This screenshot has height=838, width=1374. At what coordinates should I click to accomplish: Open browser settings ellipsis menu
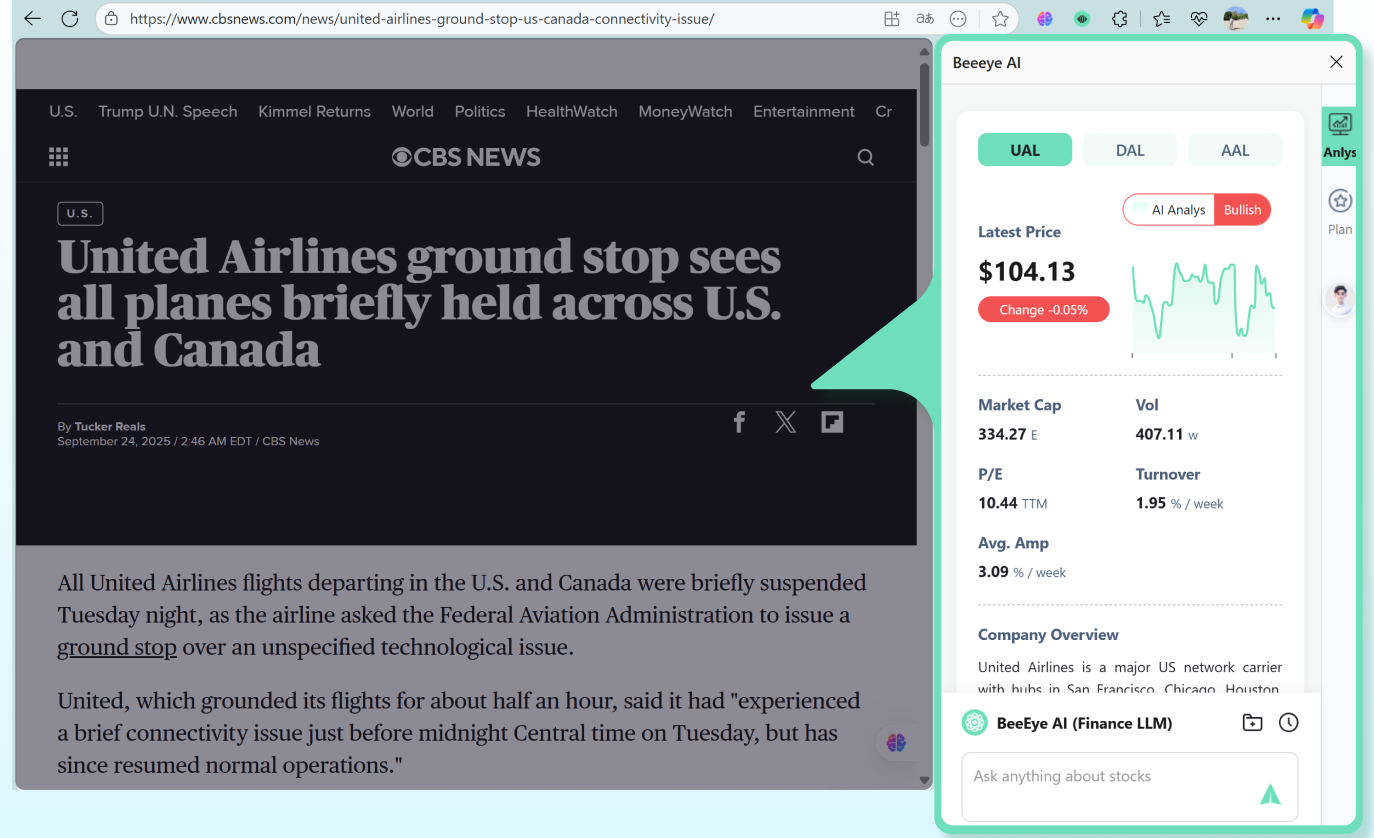[1273, 19]
